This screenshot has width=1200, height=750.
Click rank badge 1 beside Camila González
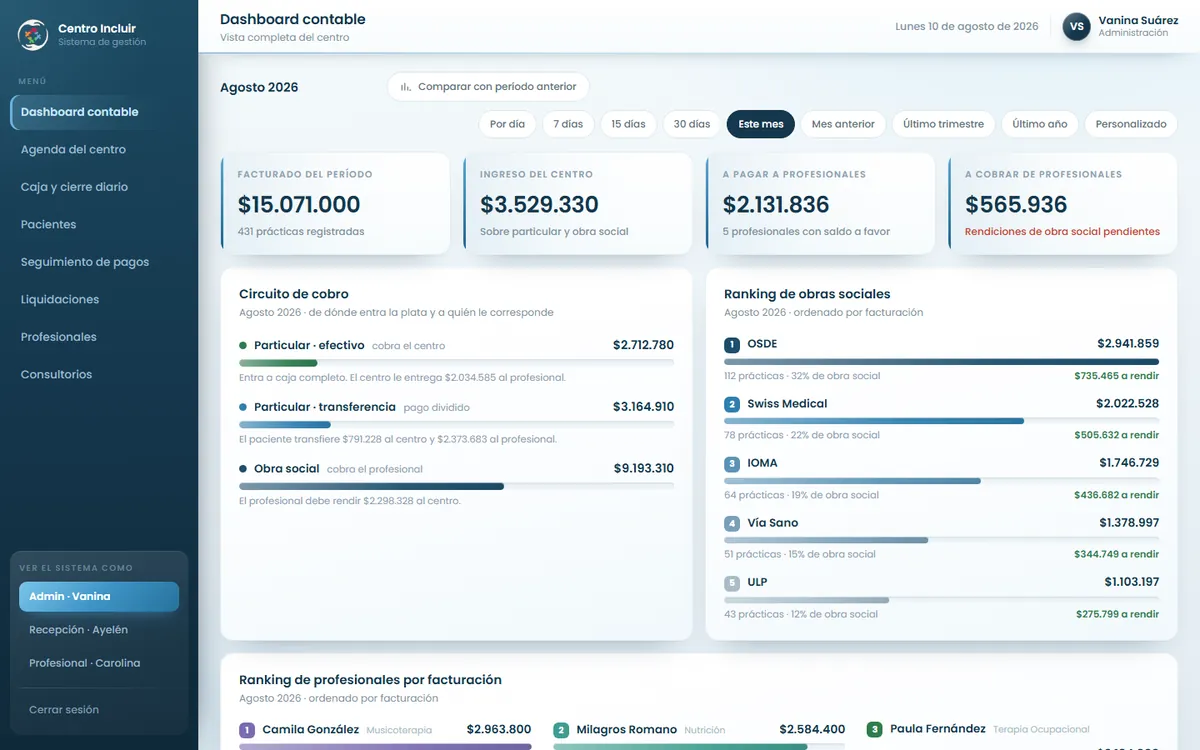point(247,731)
